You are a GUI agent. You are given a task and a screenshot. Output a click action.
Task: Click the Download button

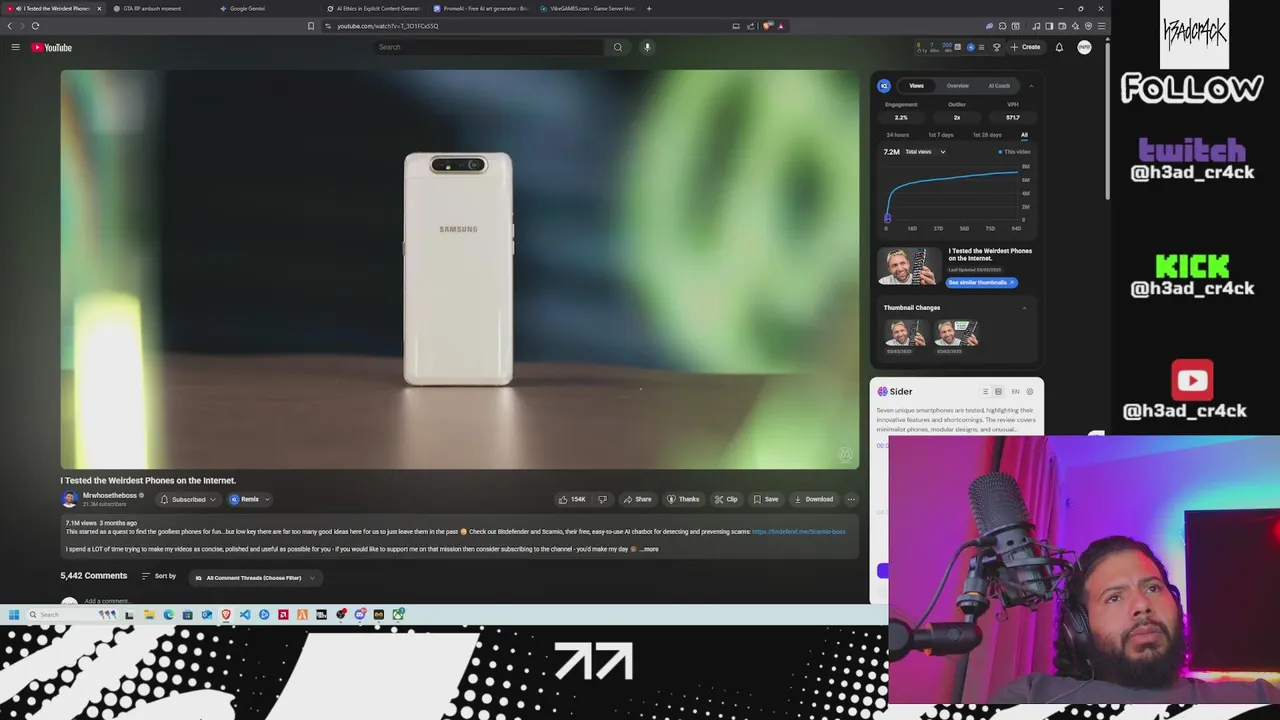click(813, 499)
